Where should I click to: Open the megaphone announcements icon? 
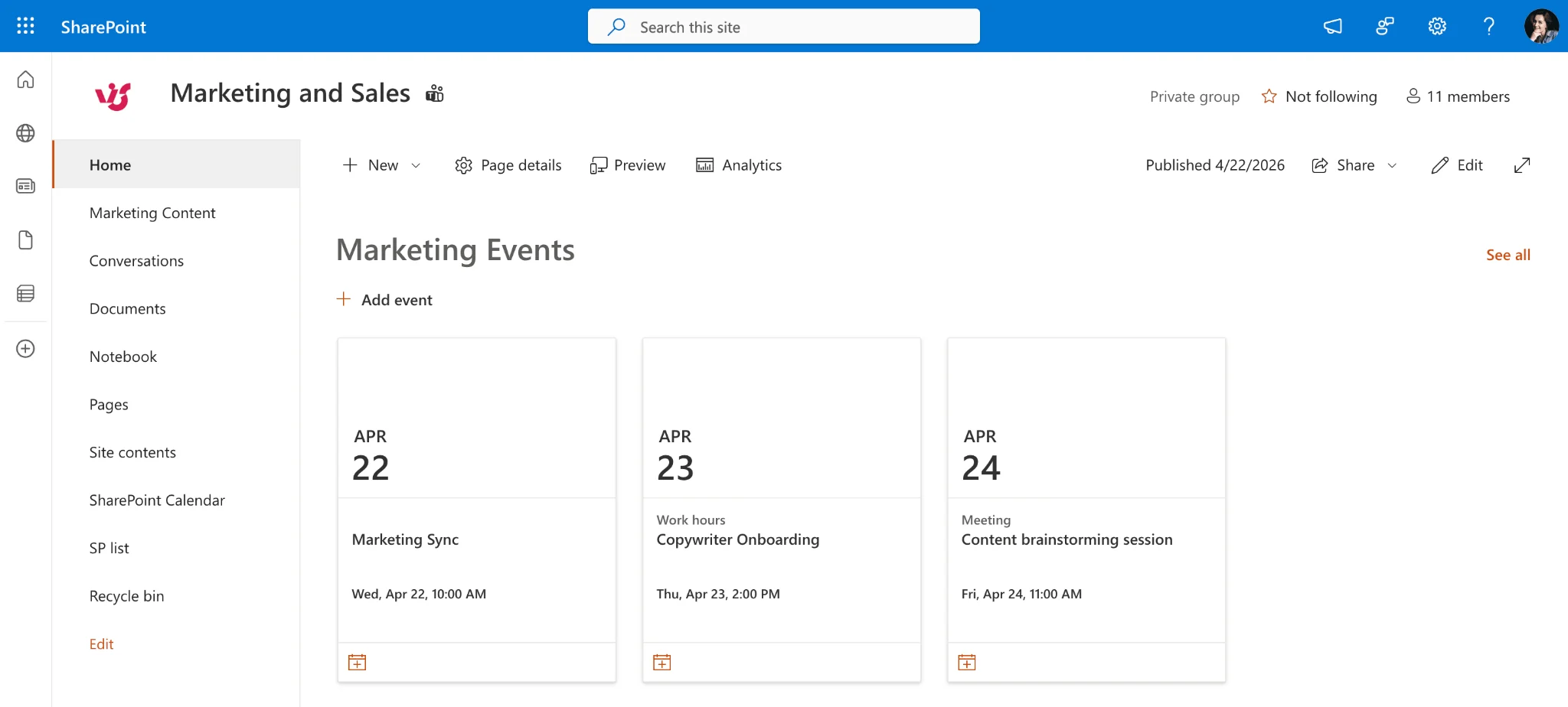[1332, 27]
